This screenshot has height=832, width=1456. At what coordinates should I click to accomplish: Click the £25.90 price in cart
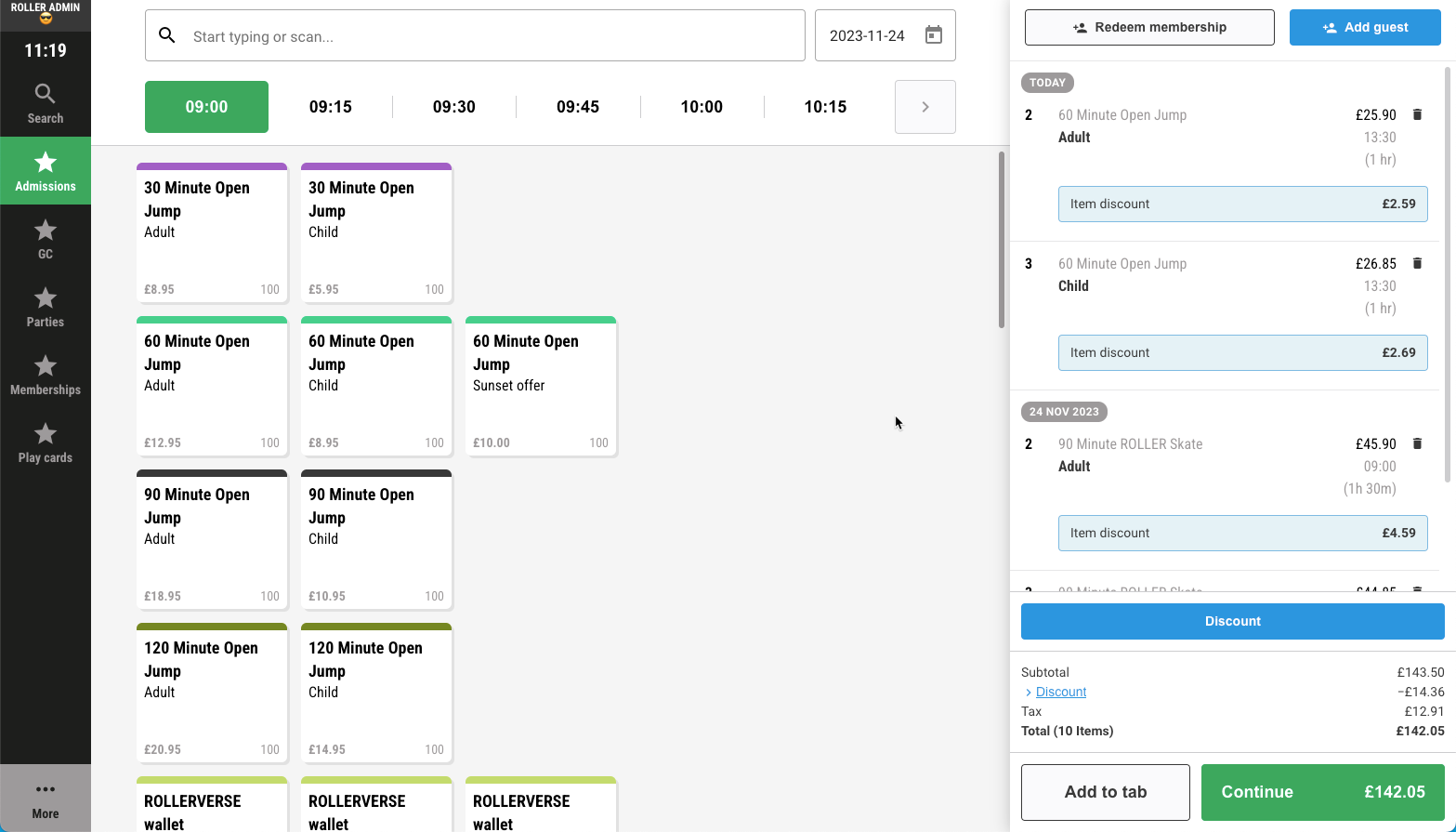(1375, 115)
